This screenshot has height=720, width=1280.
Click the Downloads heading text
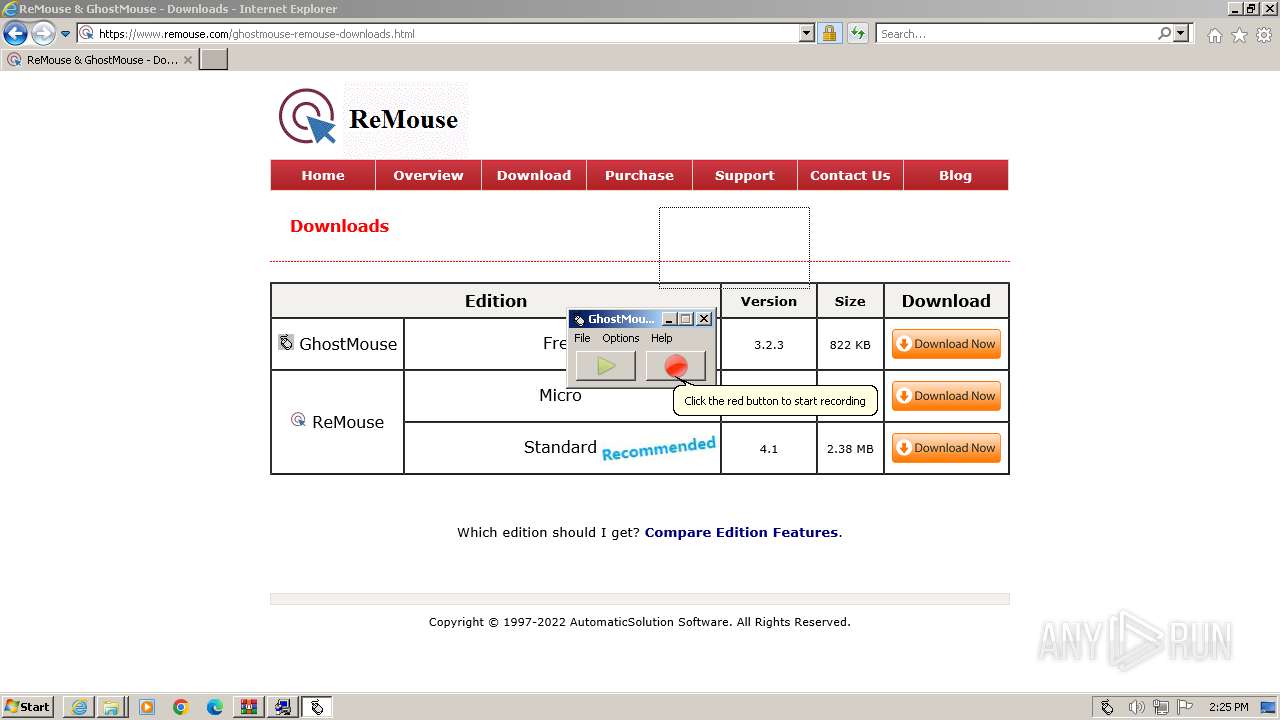coord(339,226)
